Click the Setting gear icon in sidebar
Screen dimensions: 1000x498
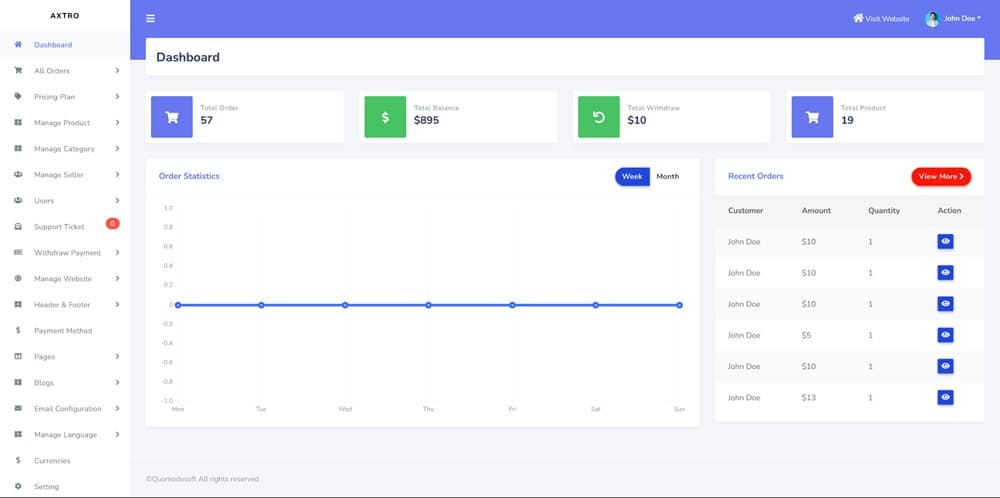18,486
